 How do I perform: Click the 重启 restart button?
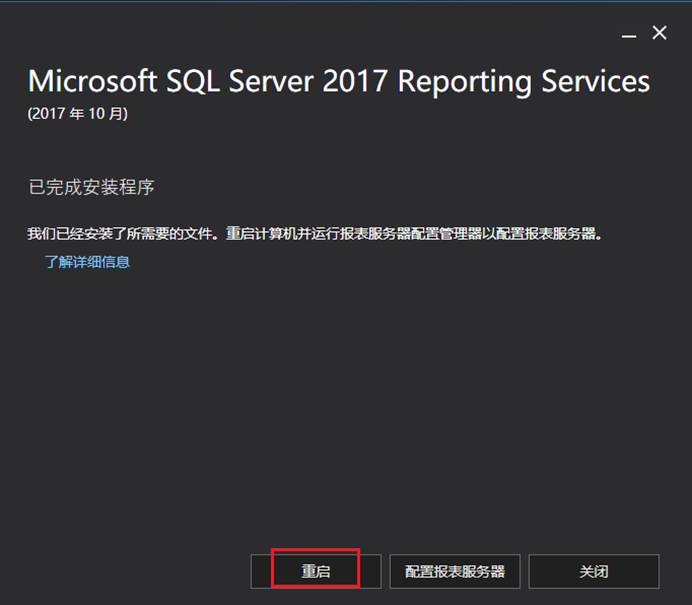pos(316,571)
